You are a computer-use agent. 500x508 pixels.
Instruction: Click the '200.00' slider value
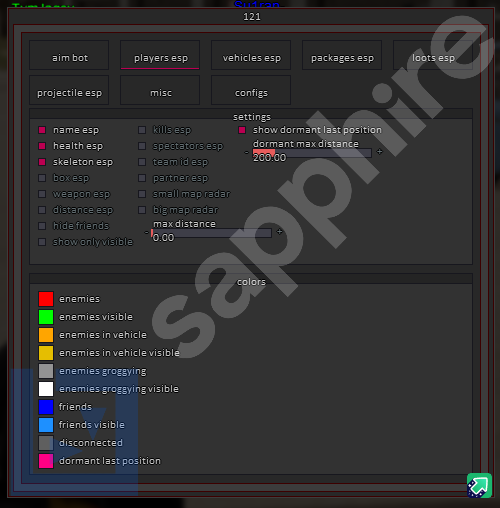pos(269,157)
